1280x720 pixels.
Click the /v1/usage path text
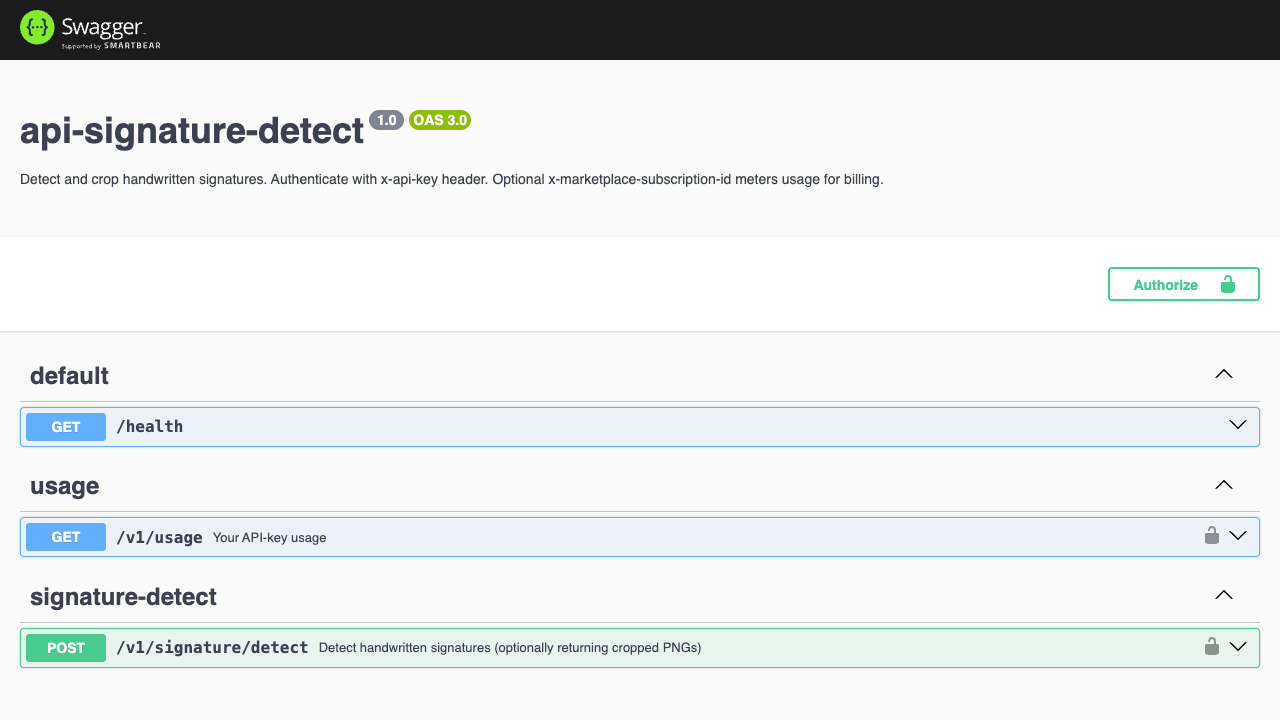click(159, 537)
